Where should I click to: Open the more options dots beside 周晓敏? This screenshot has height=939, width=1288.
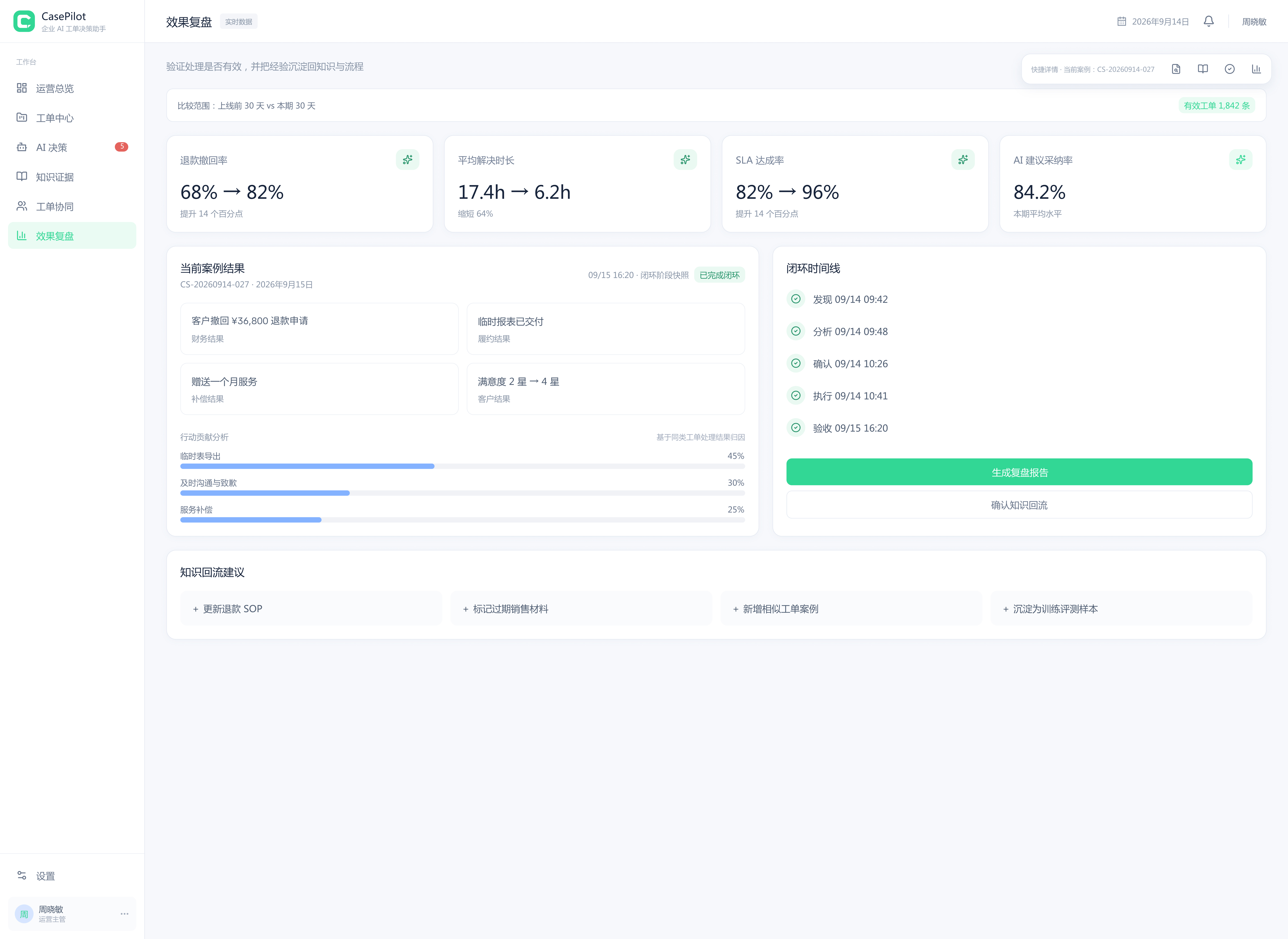(125, 914)
